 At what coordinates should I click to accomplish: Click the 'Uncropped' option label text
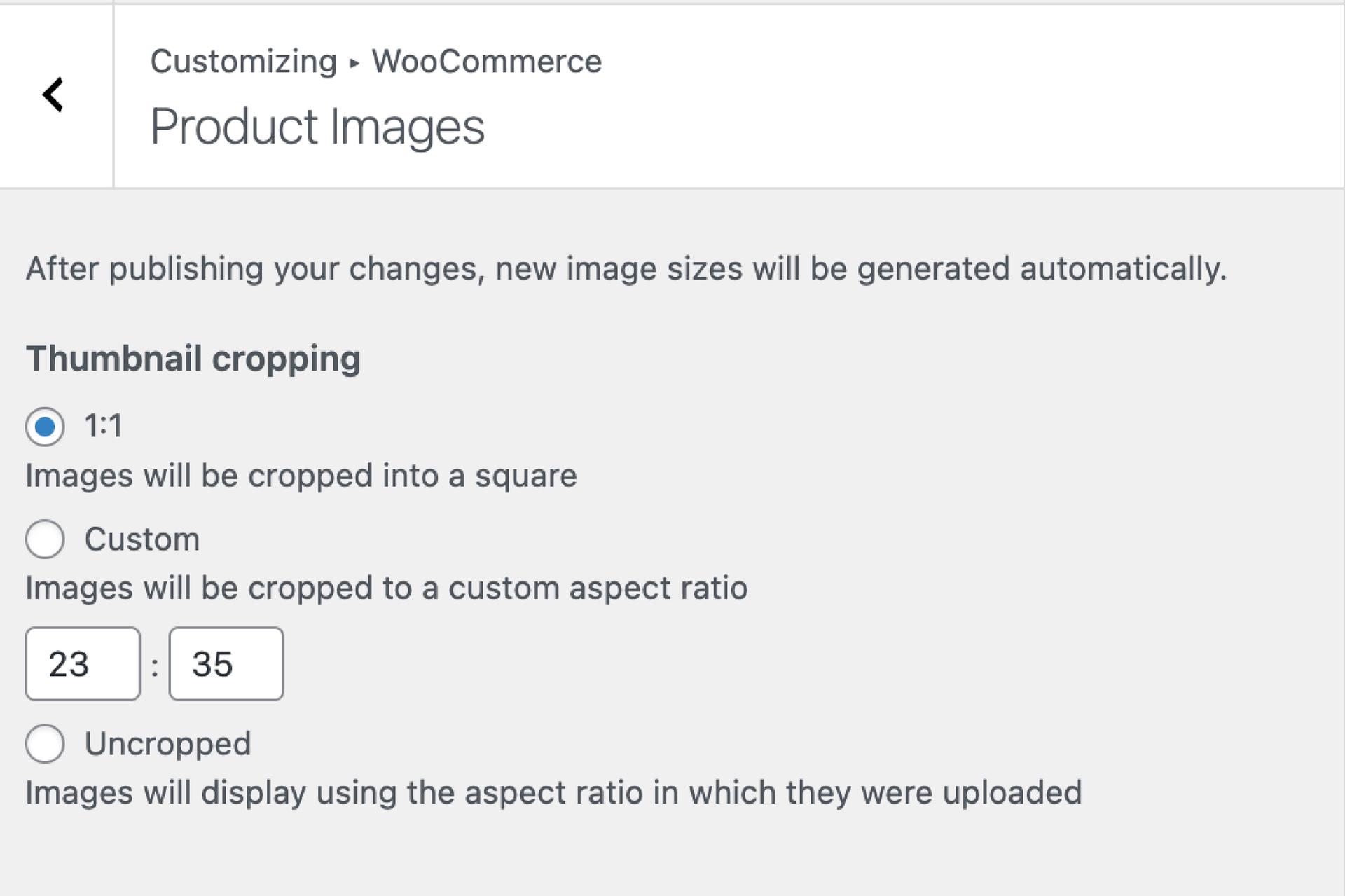click(167, 743)
